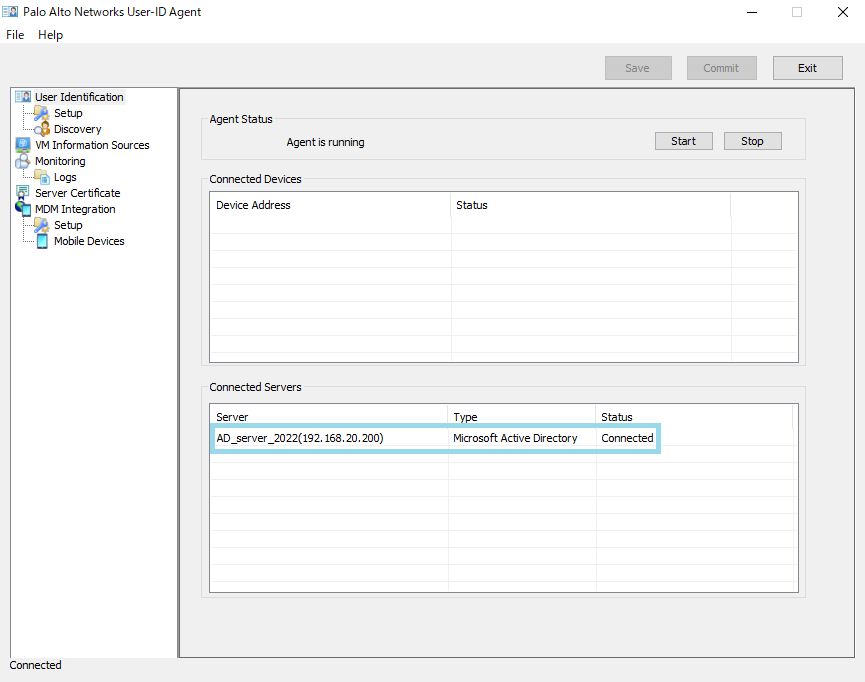
Task: Click the Server Certificate icon
Action: 23,193
